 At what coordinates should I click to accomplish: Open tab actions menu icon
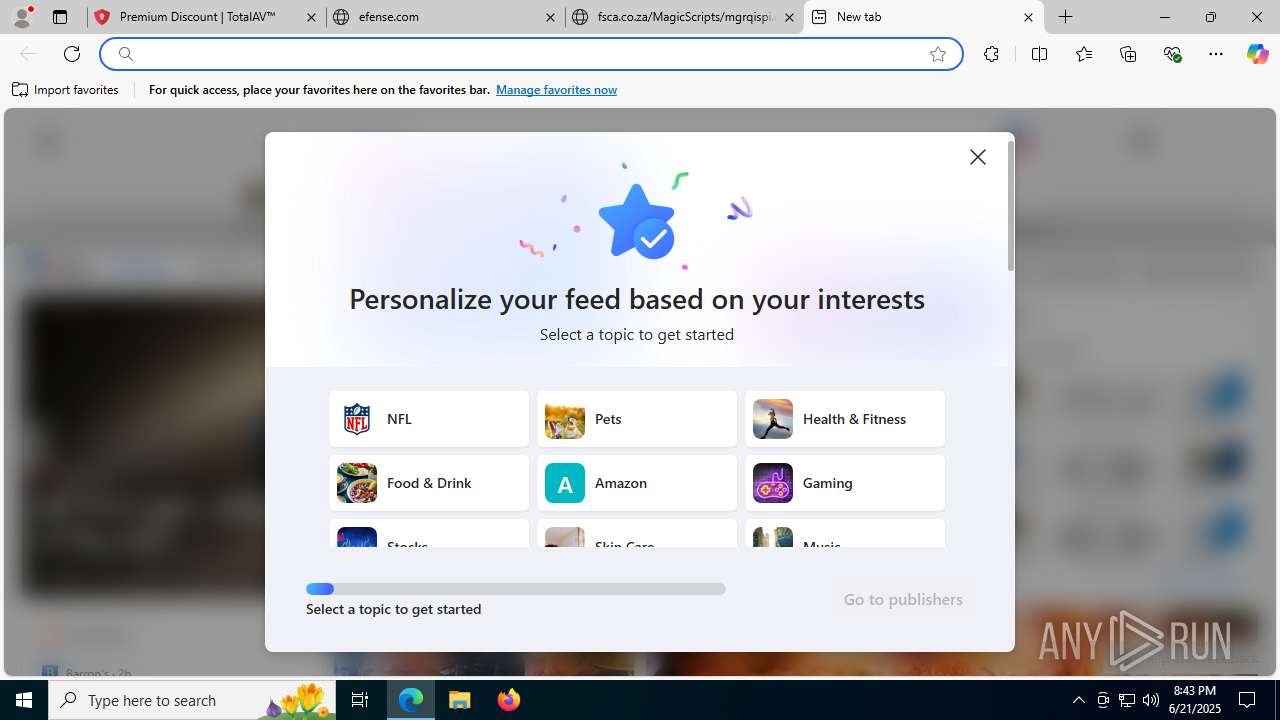pos(60,17)
